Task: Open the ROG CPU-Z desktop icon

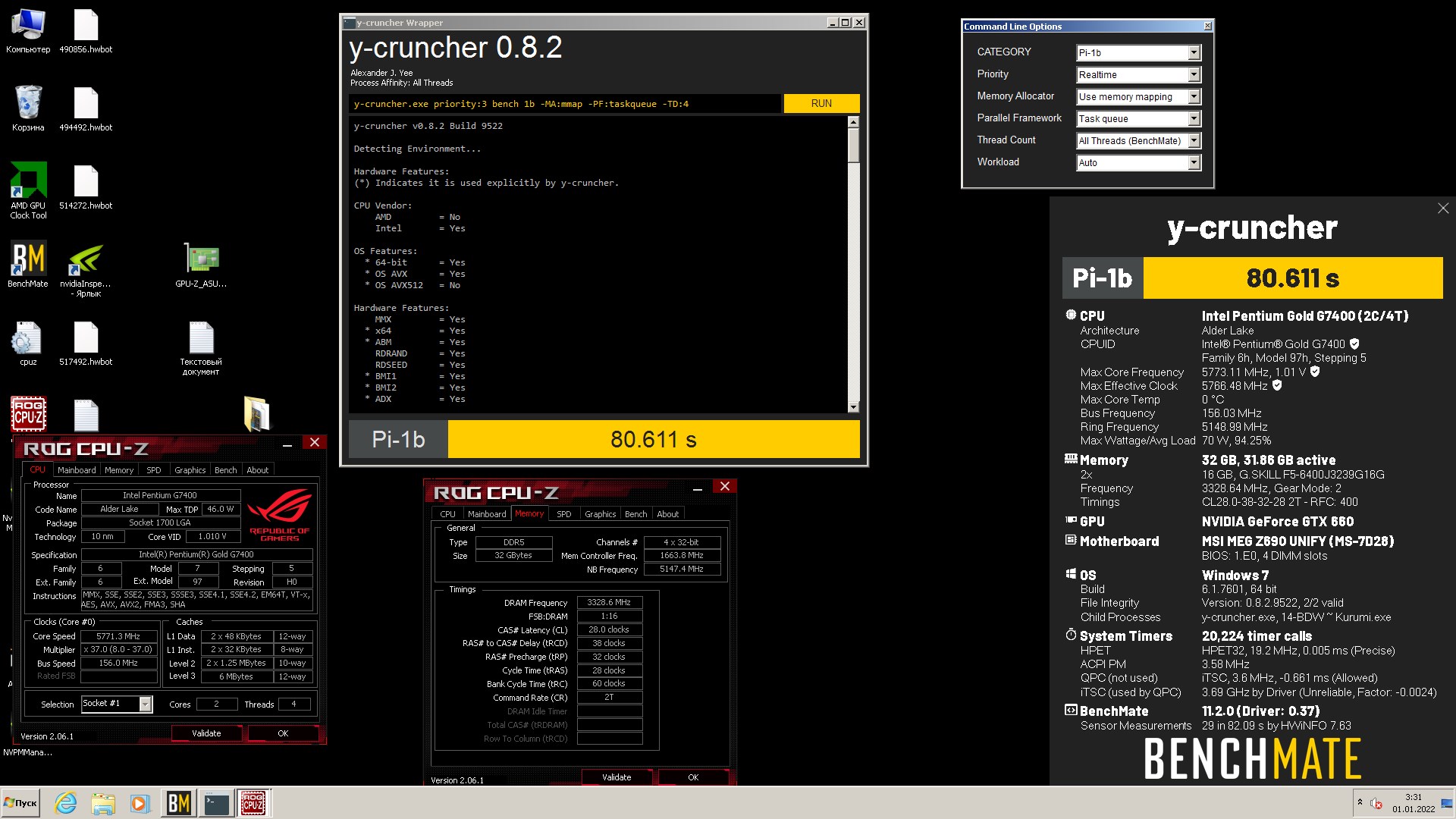Action: [28, 414]
